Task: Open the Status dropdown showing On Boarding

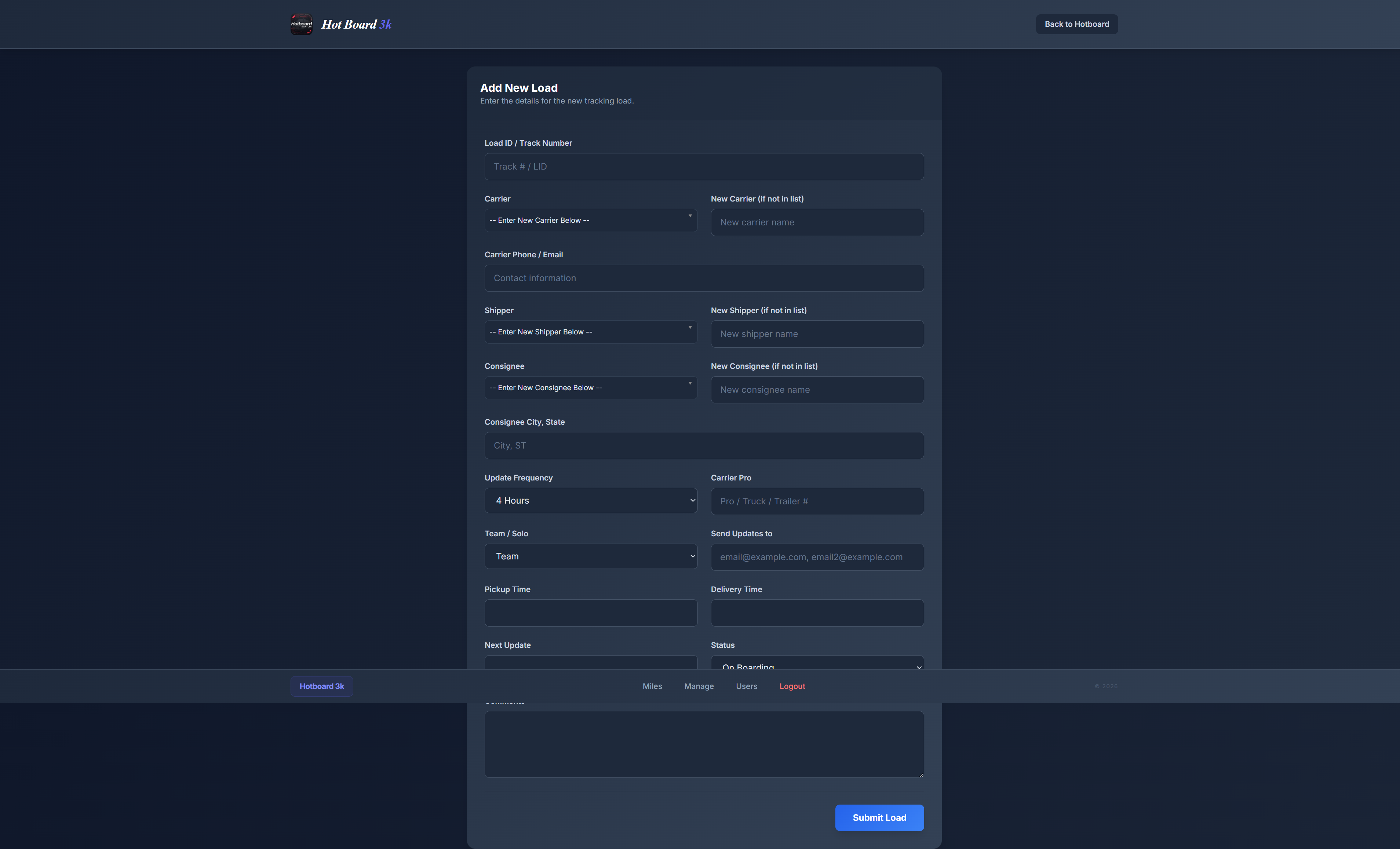Action: pos(817,666)
